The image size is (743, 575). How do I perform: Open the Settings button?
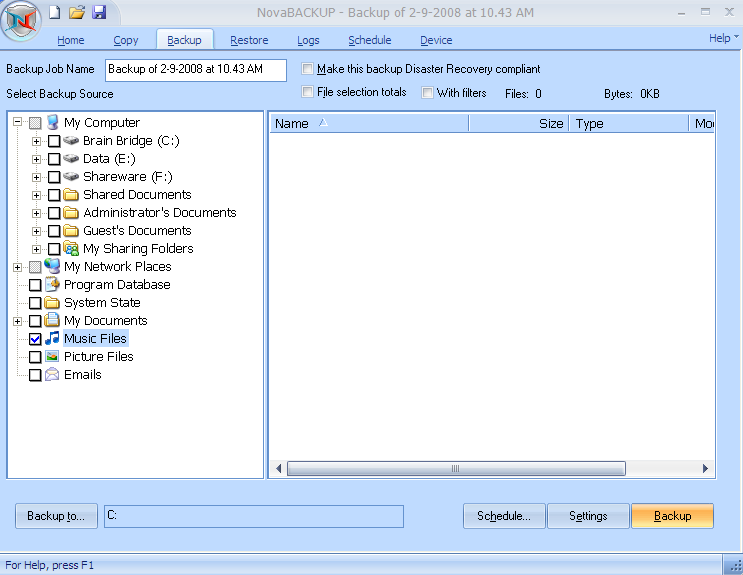pyautogui.click(x=588, y=516)
